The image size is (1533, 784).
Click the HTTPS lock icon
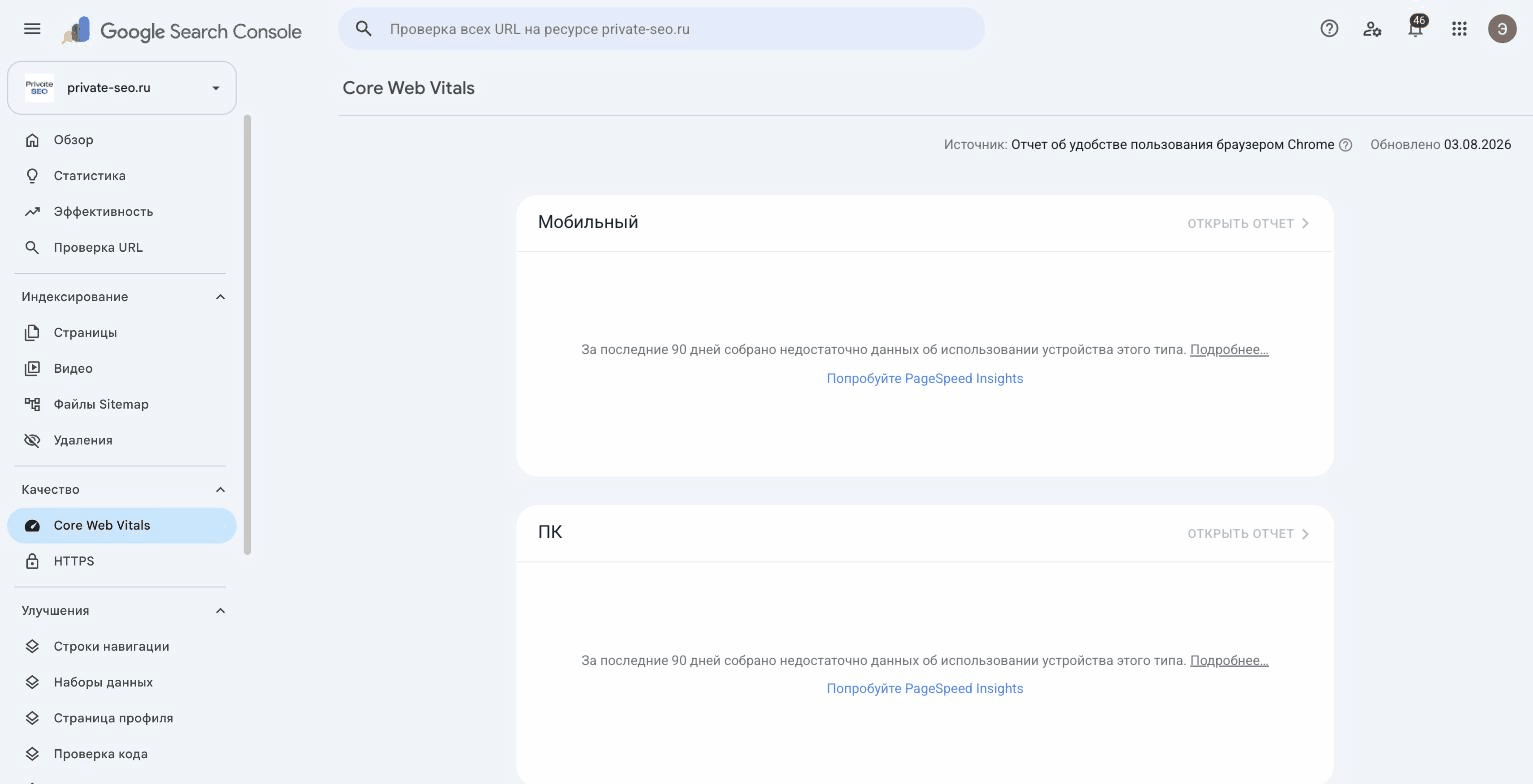click(x=32, y=562)
